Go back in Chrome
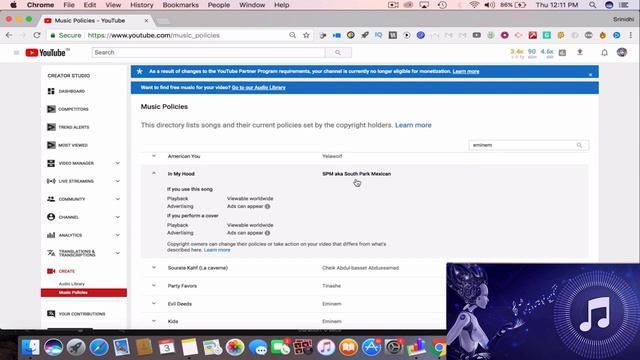640x360 pixels. 9,35
